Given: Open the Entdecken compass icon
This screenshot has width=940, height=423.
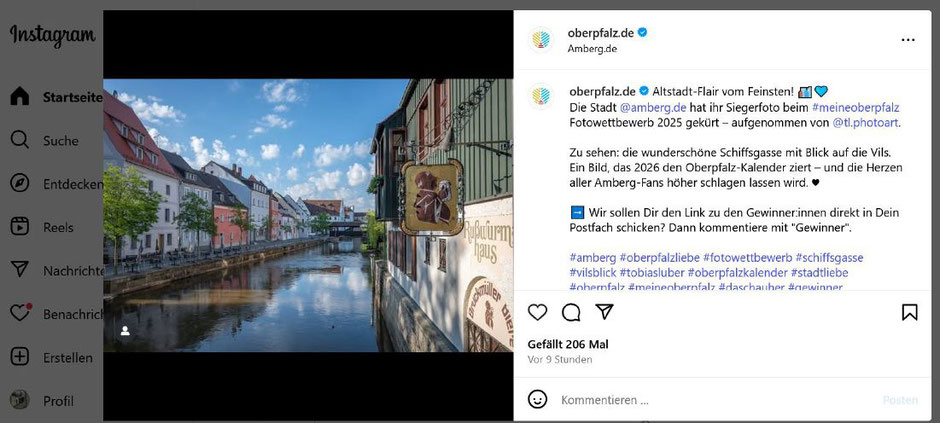Looking at the screenshot, I should click(x=20, y=183).
